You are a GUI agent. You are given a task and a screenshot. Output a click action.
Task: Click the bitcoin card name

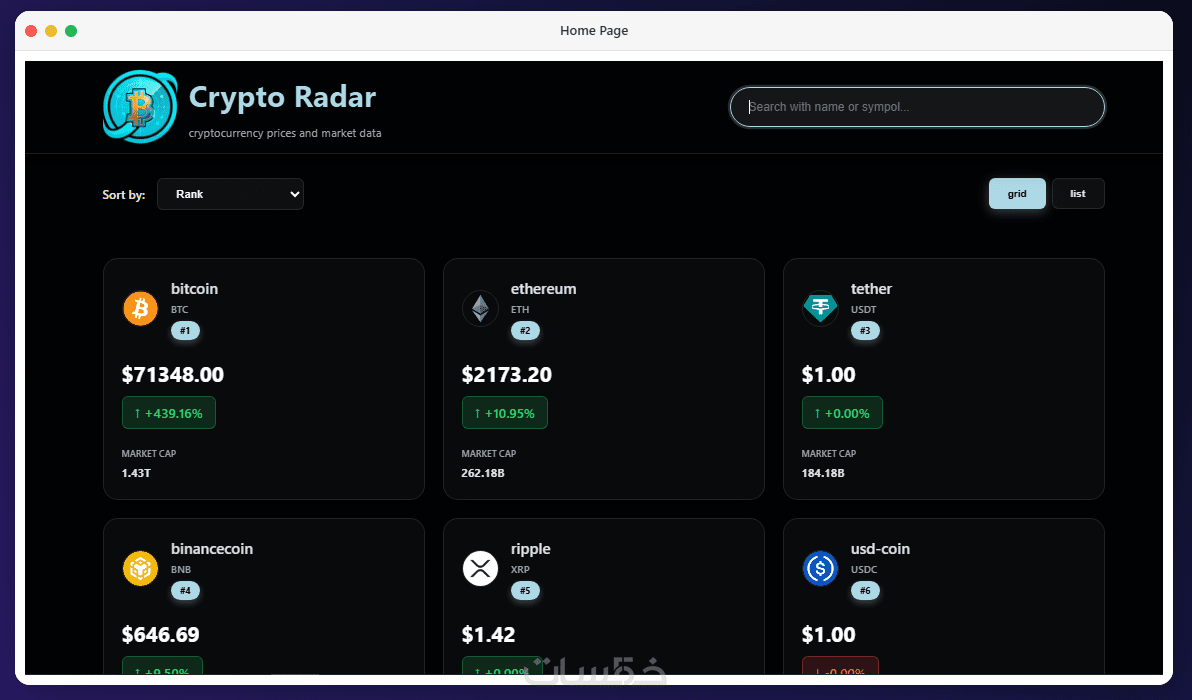pyautogui.click(x=195, y=289)
